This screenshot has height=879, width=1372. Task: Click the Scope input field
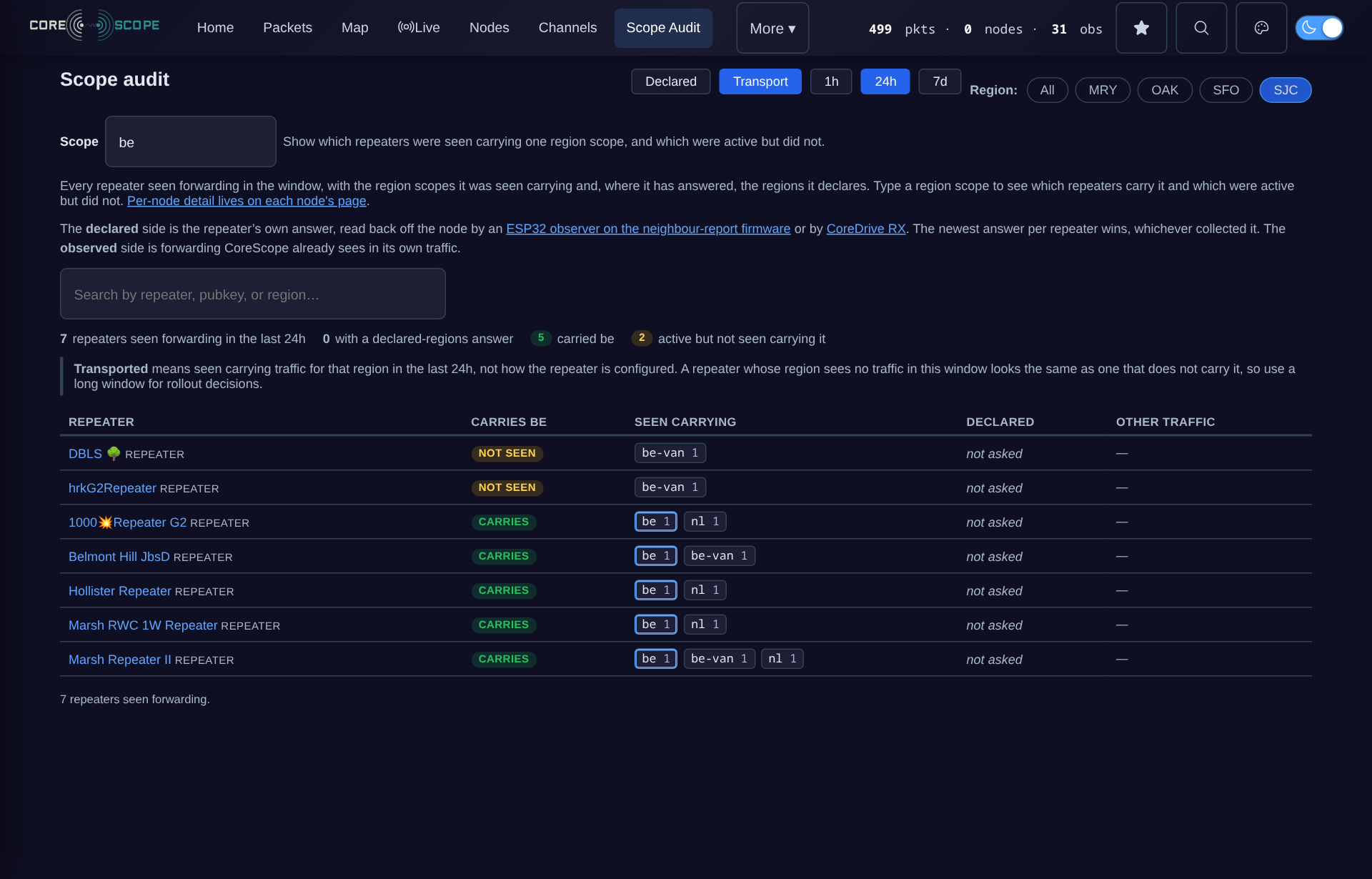[191, 141]
